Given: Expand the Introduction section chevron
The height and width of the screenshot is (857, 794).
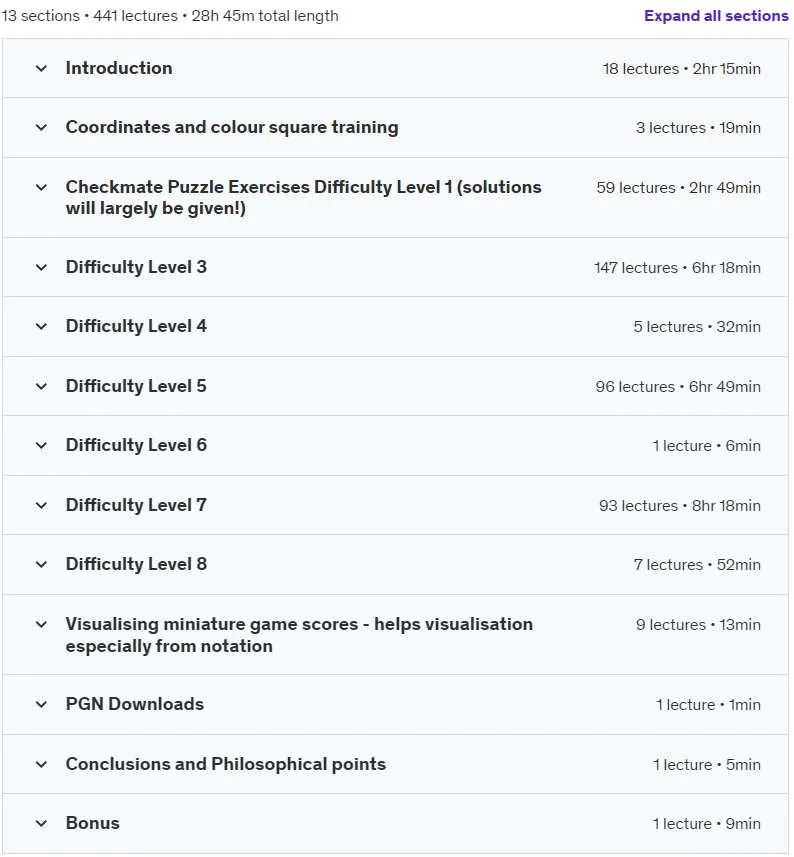Looking at the screenshot, I should (x=41, y=68).
